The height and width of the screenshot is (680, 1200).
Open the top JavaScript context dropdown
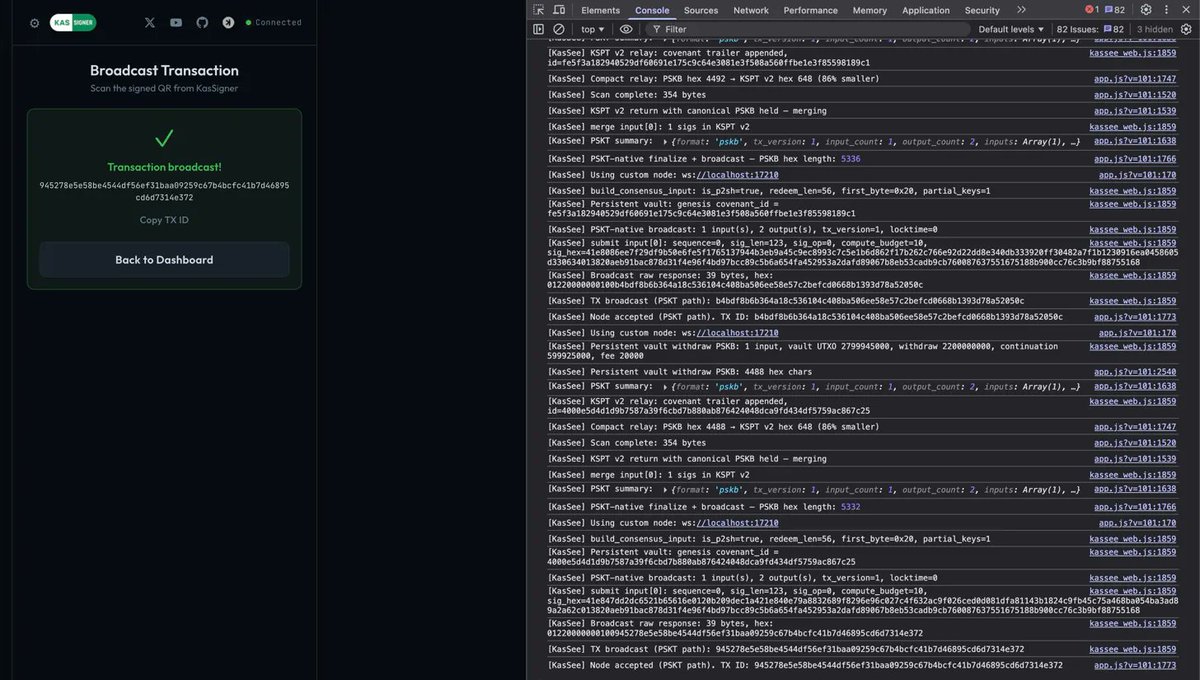(x=594, y=30)
